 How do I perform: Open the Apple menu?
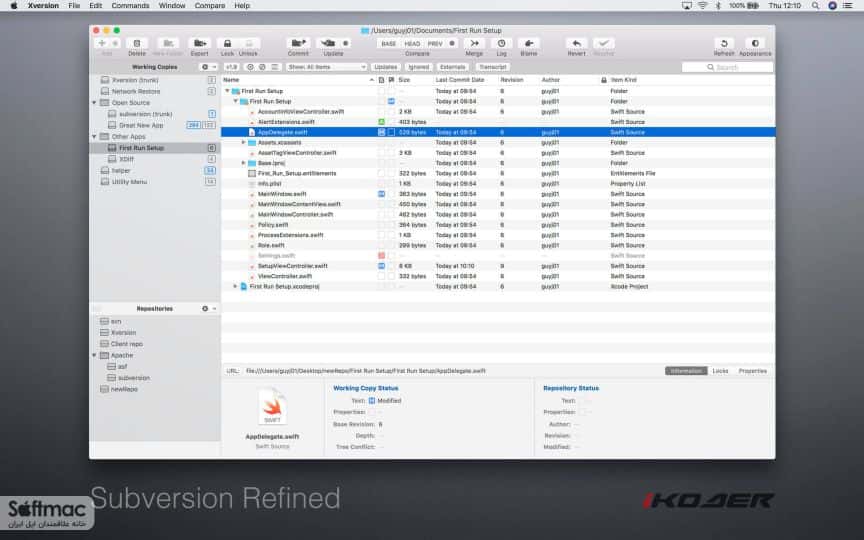click(14, 6)
